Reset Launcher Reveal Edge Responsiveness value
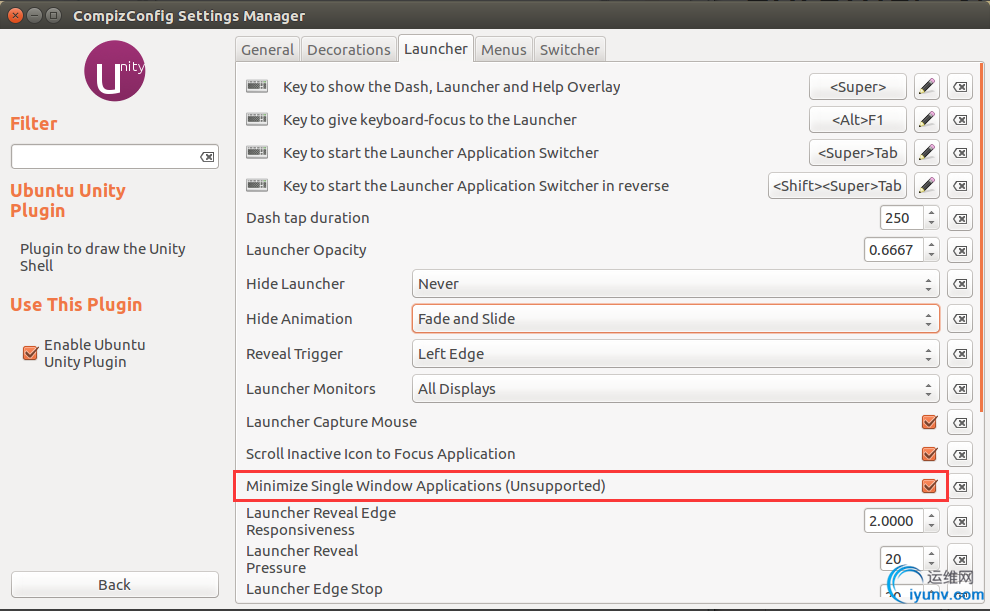990x611 pixels. coord(960,521)
